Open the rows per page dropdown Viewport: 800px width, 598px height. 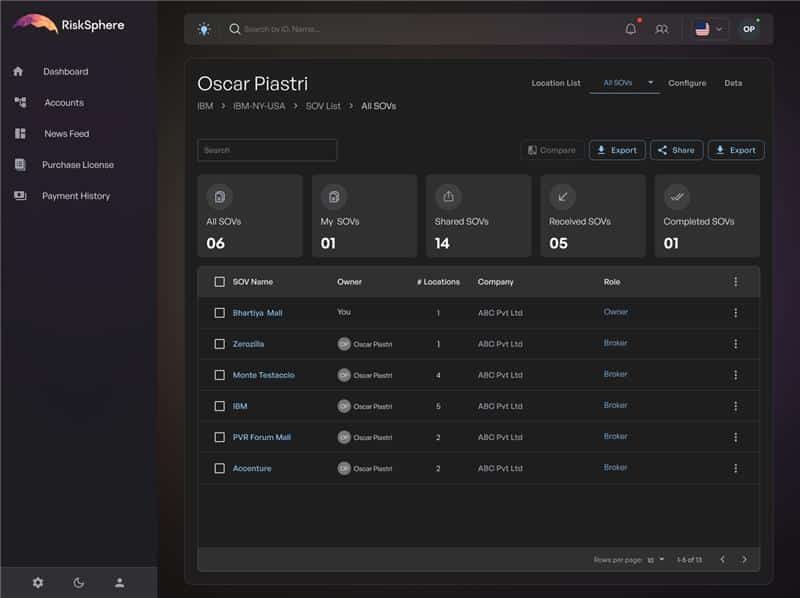[656, 559]
